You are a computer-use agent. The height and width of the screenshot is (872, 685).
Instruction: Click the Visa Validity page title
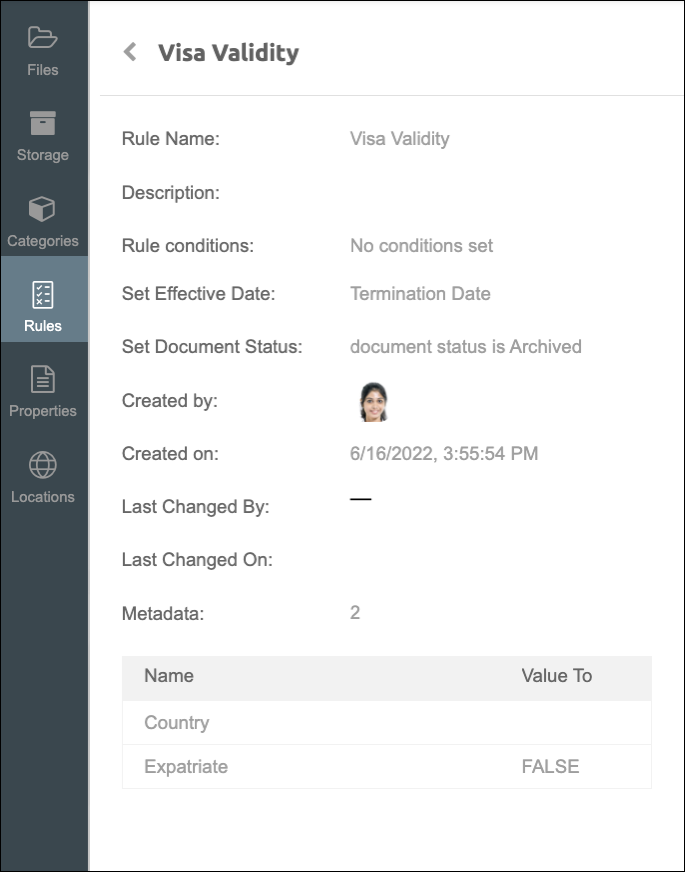click(228, 52)
